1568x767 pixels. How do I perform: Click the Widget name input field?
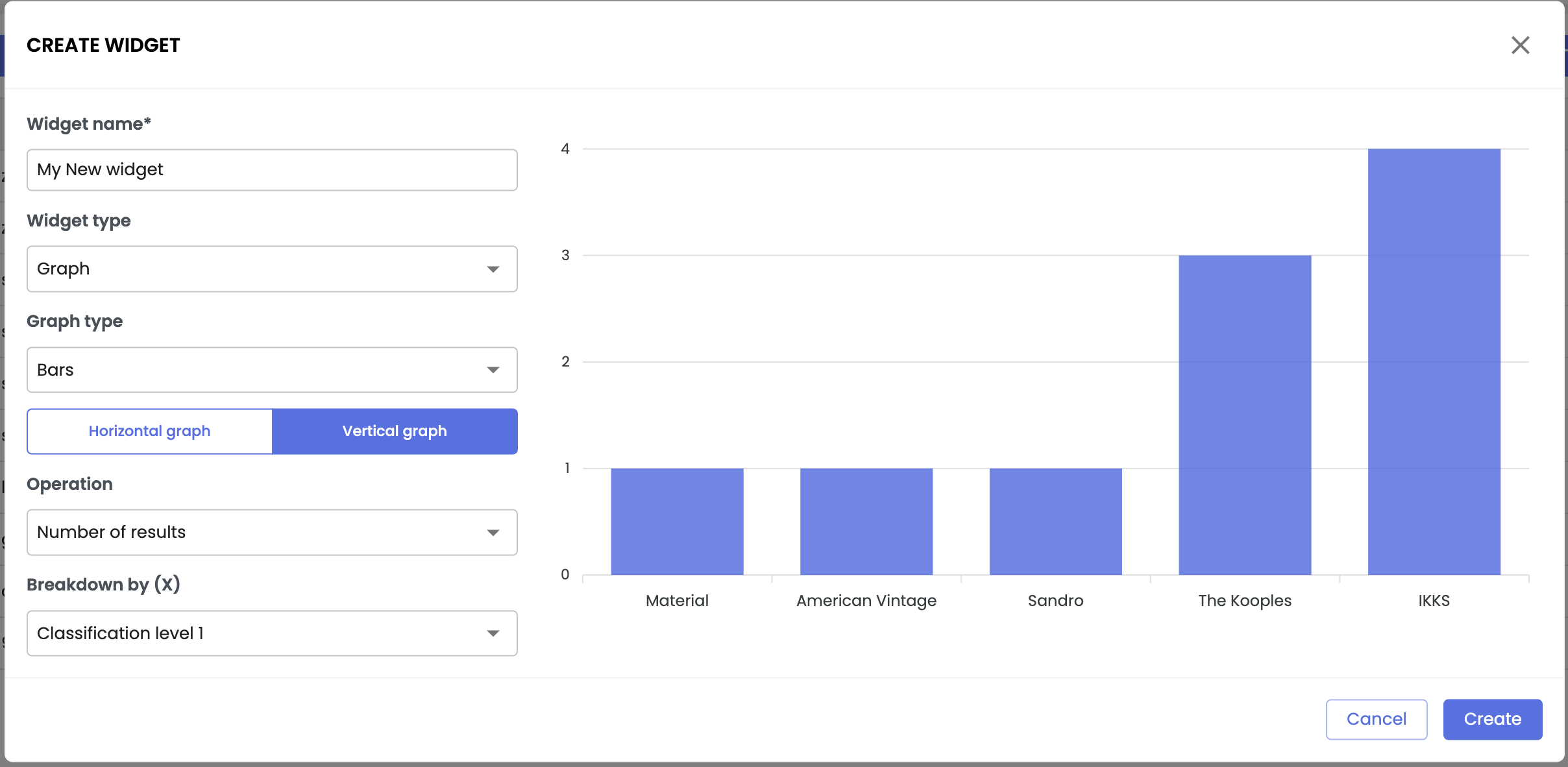point(272,170)
